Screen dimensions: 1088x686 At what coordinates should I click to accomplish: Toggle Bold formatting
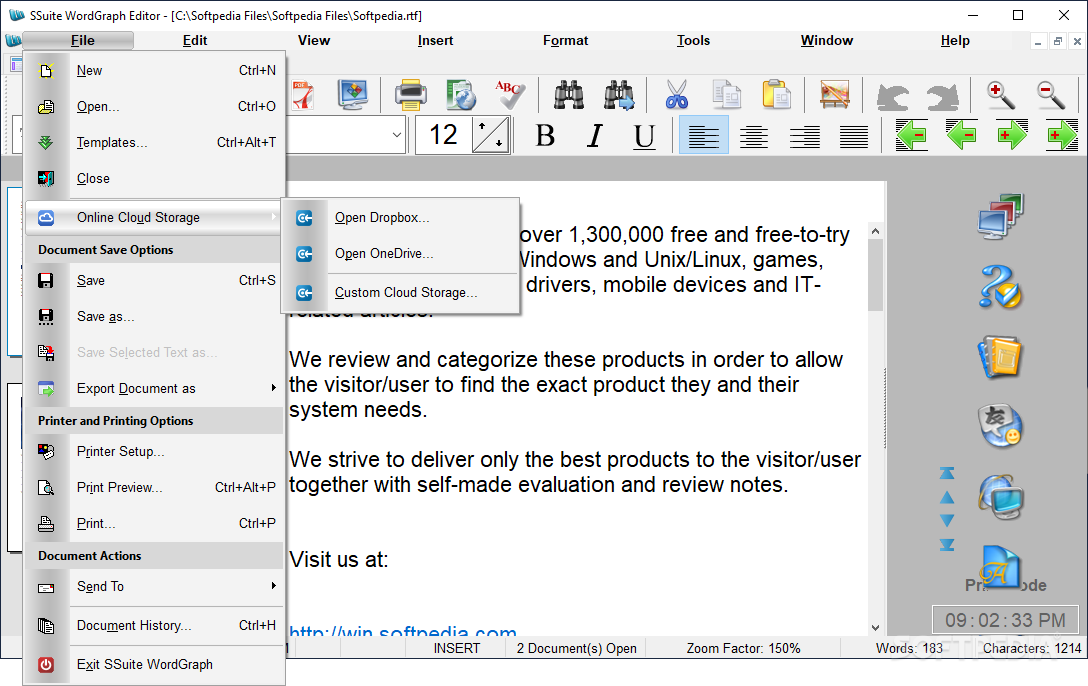click(x=545, y=135)
